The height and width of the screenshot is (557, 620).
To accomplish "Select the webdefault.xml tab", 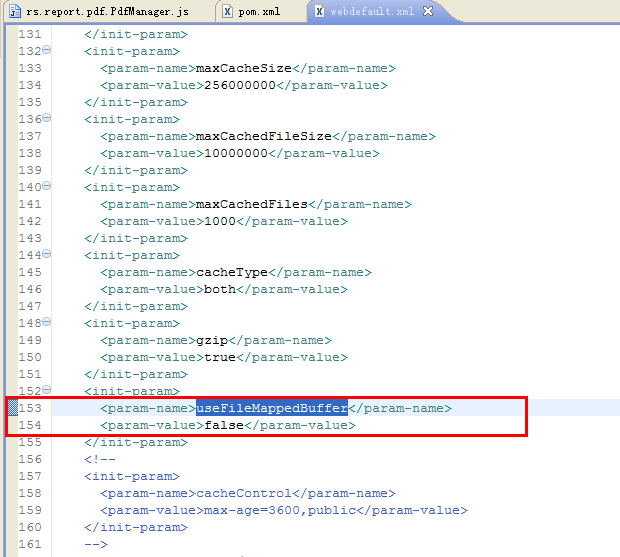I will [x=372, y=11].
